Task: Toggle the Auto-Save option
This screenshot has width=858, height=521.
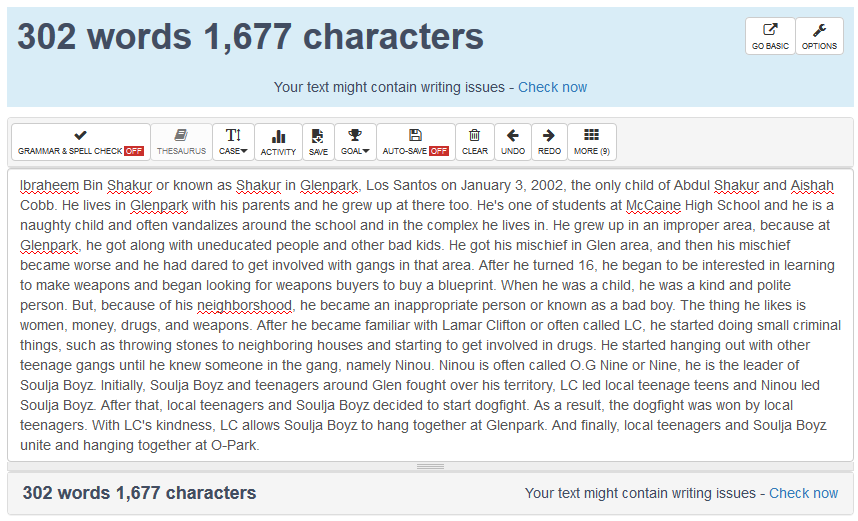Action: pyautogui.click(x=415, y=142)
